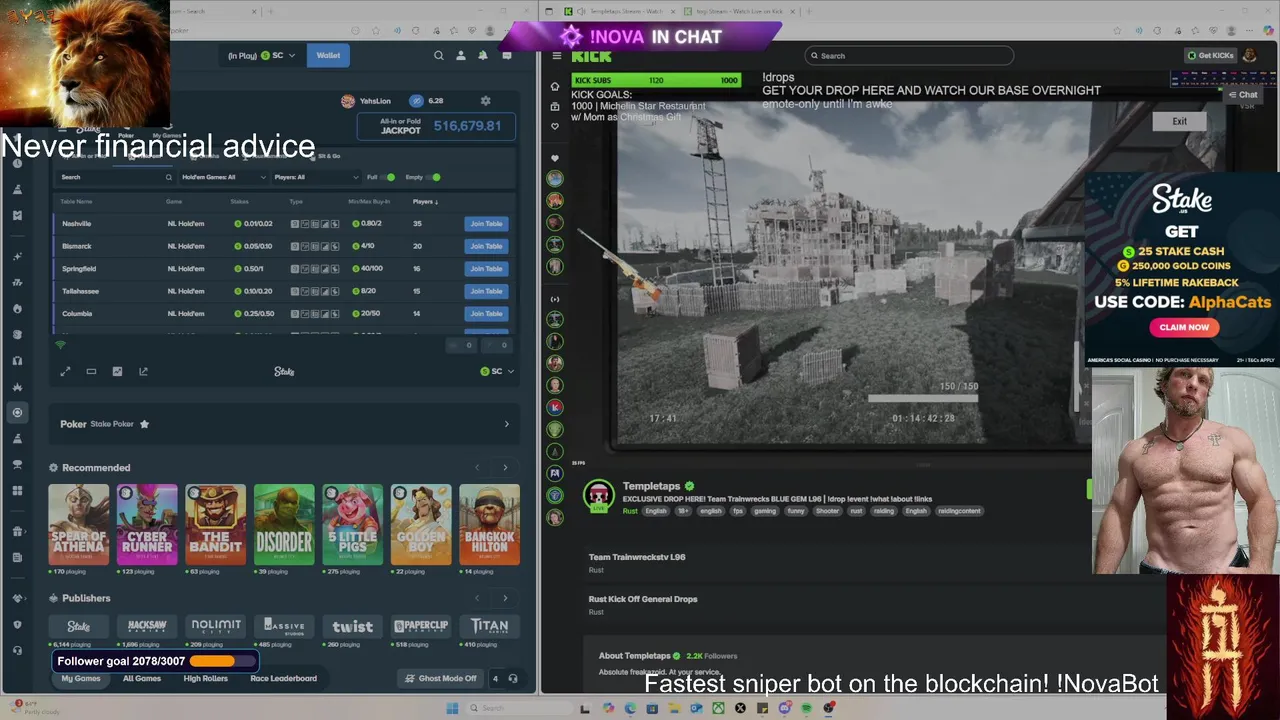
Task: Open Kick hamburger menu icon
Action: 556,56
